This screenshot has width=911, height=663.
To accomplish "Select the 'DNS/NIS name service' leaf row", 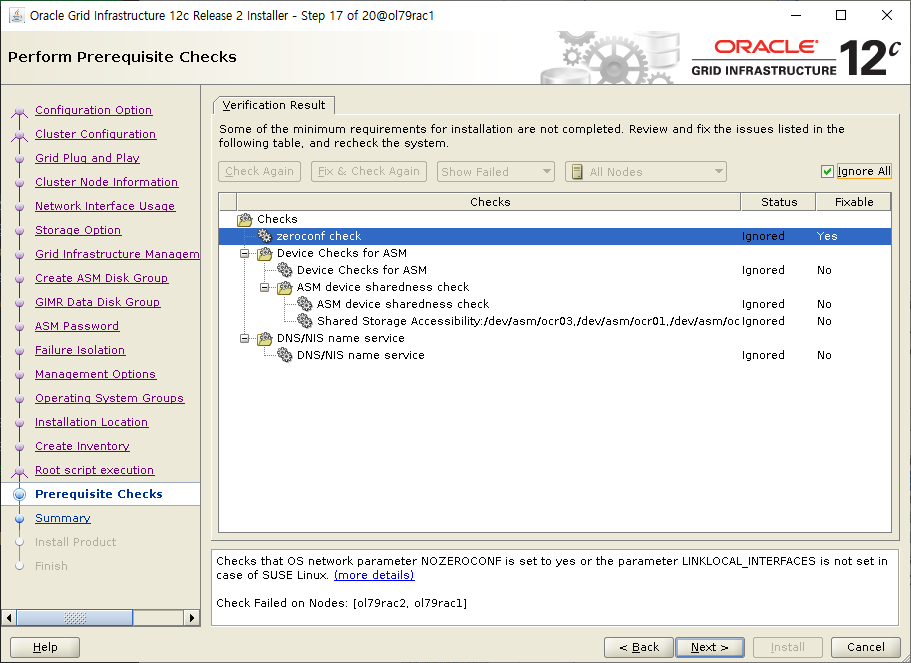I will [555, 355].
